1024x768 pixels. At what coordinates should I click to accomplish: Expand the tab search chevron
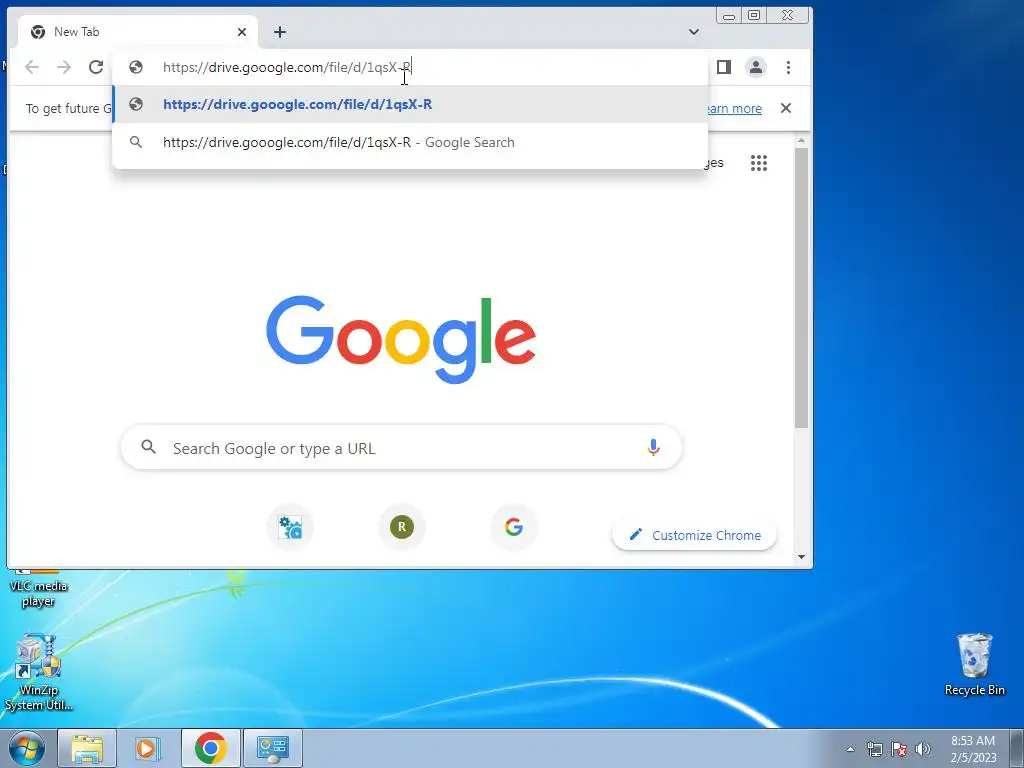pos(694,32)
